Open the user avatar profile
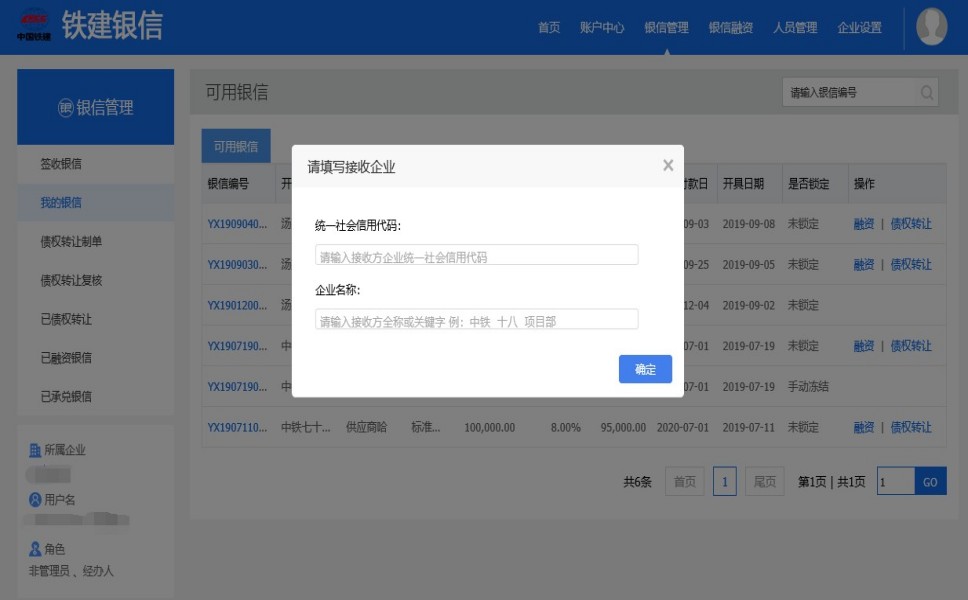 pyautogui.click(x=931, y=27)
